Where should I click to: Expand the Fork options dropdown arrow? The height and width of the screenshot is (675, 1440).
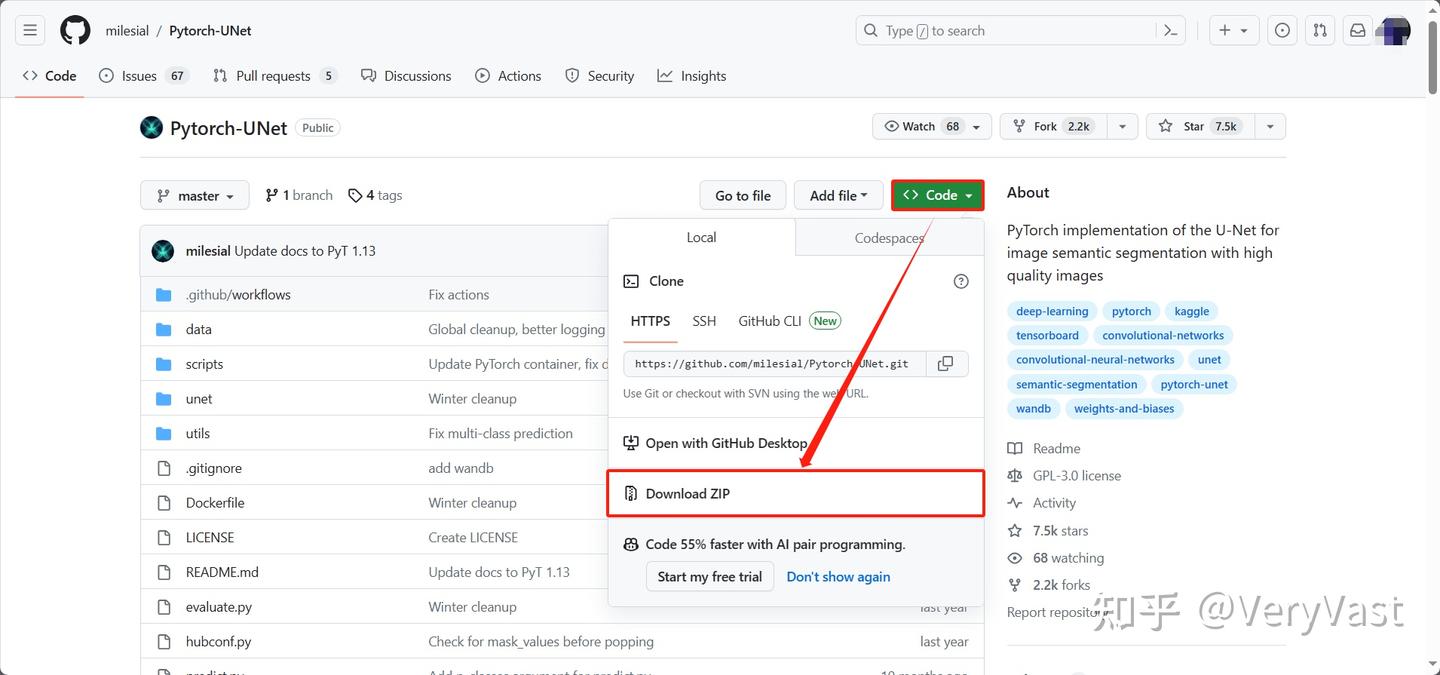point(1122,127)
